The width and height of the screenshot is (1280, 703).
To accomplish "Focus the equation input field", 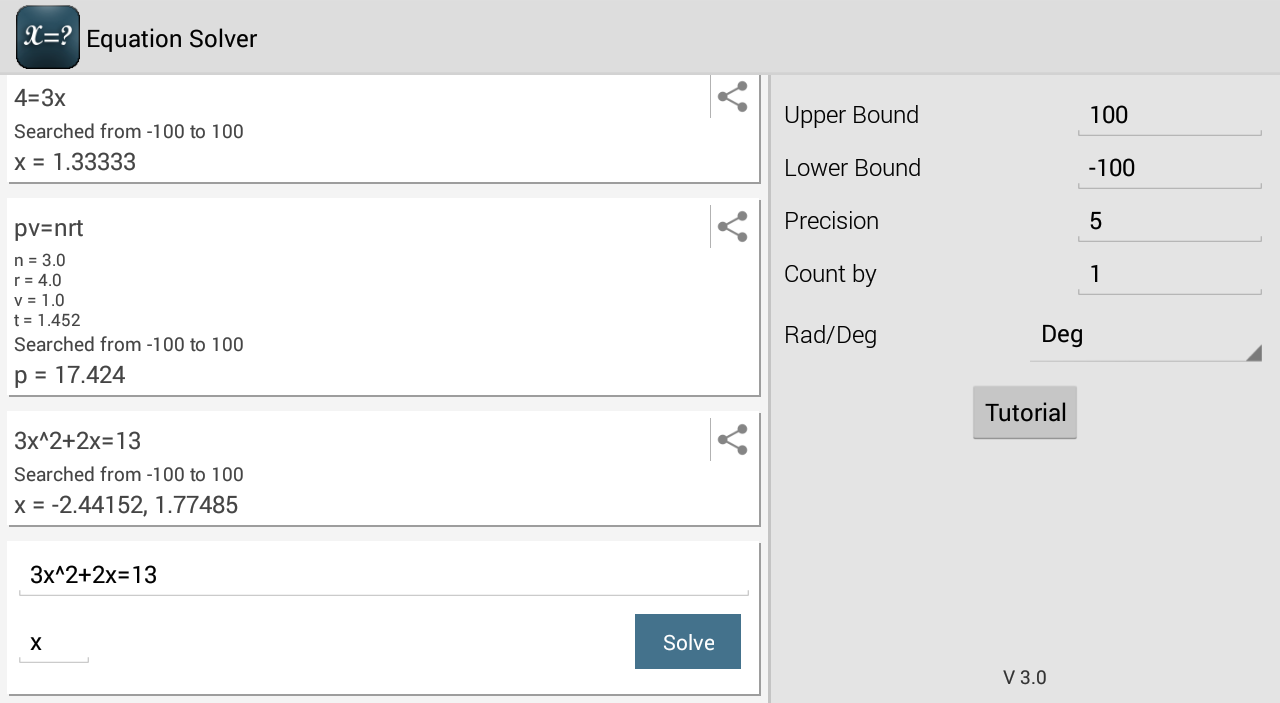I will [x=383, y=575].
